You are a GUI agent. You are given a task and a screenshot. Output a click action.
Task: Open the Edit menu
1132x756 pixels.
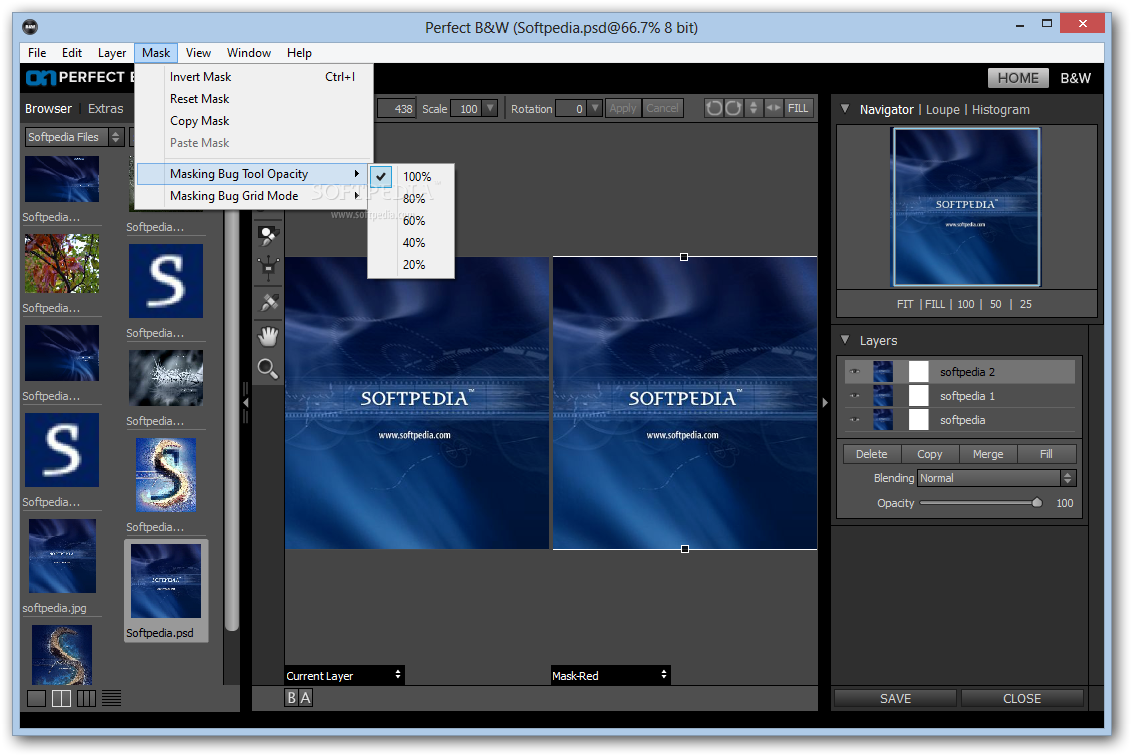71,53
